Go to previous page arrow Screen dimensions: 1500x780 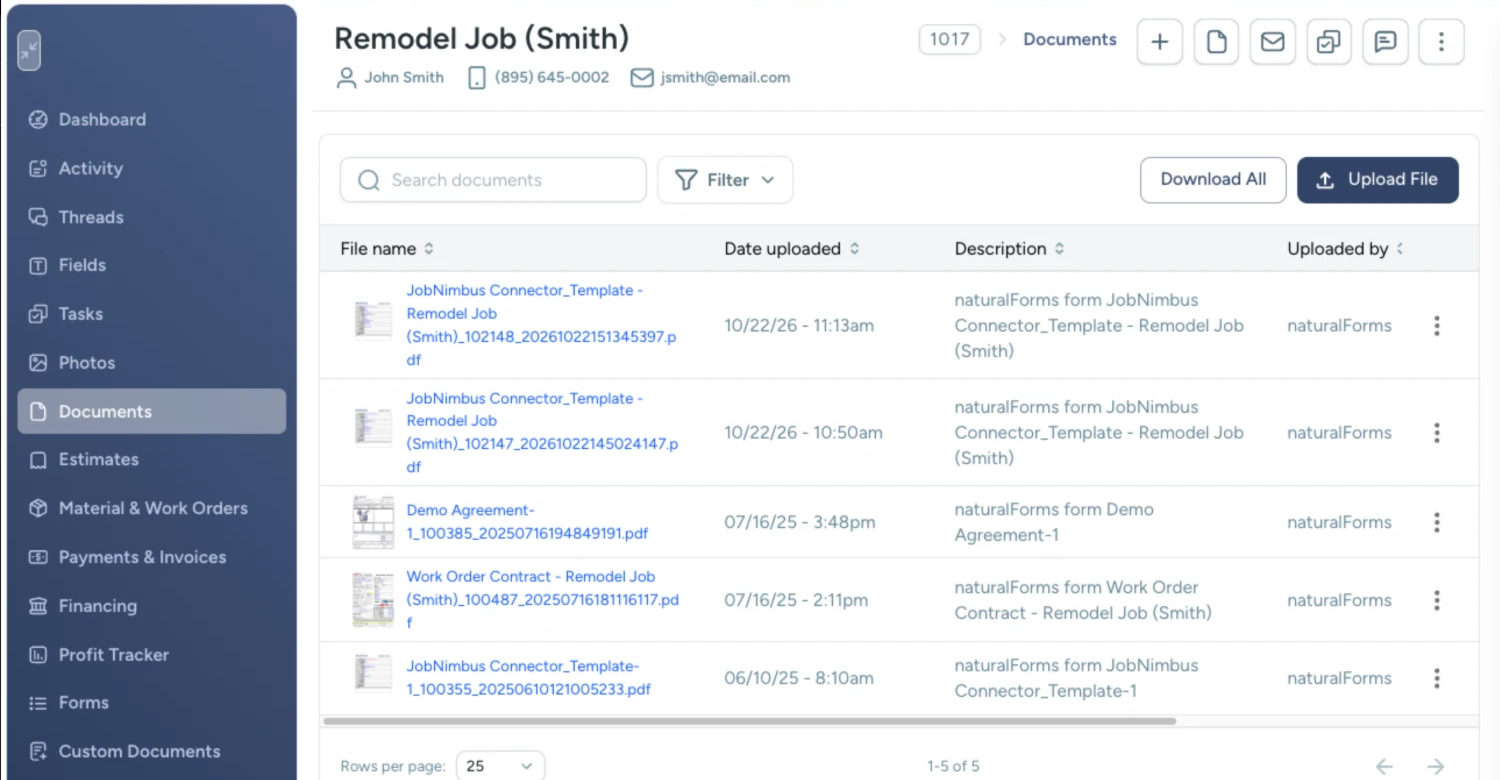tap(1384, 767)
